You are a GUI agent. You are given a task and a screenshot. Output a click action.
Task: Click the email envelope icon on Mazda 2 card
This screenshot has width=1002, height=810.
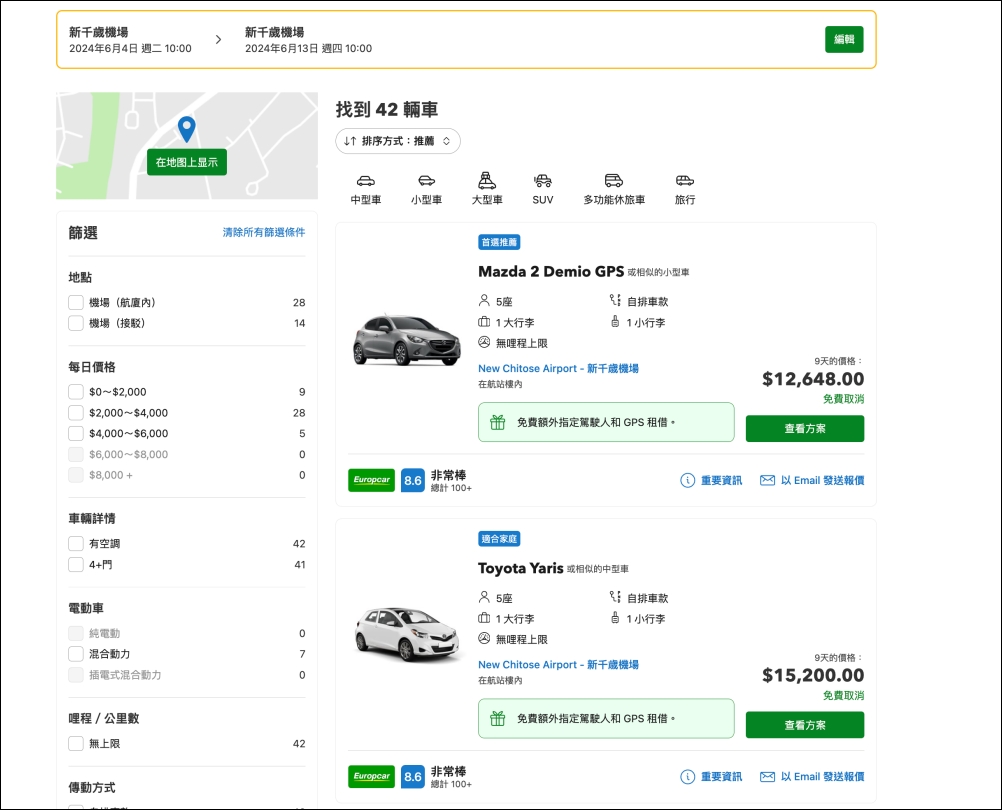point(767,480)
